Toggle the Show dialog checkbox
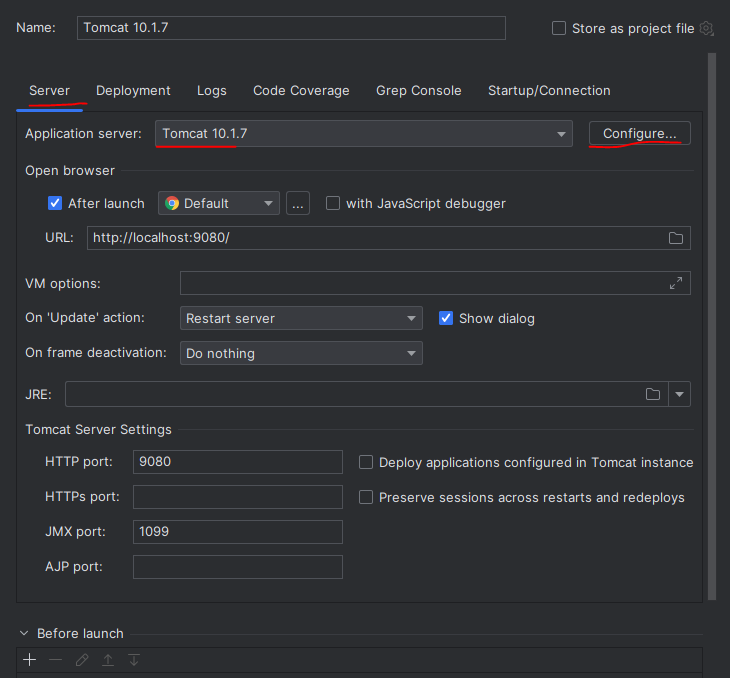The image size is (730, 678). (446, 318)
